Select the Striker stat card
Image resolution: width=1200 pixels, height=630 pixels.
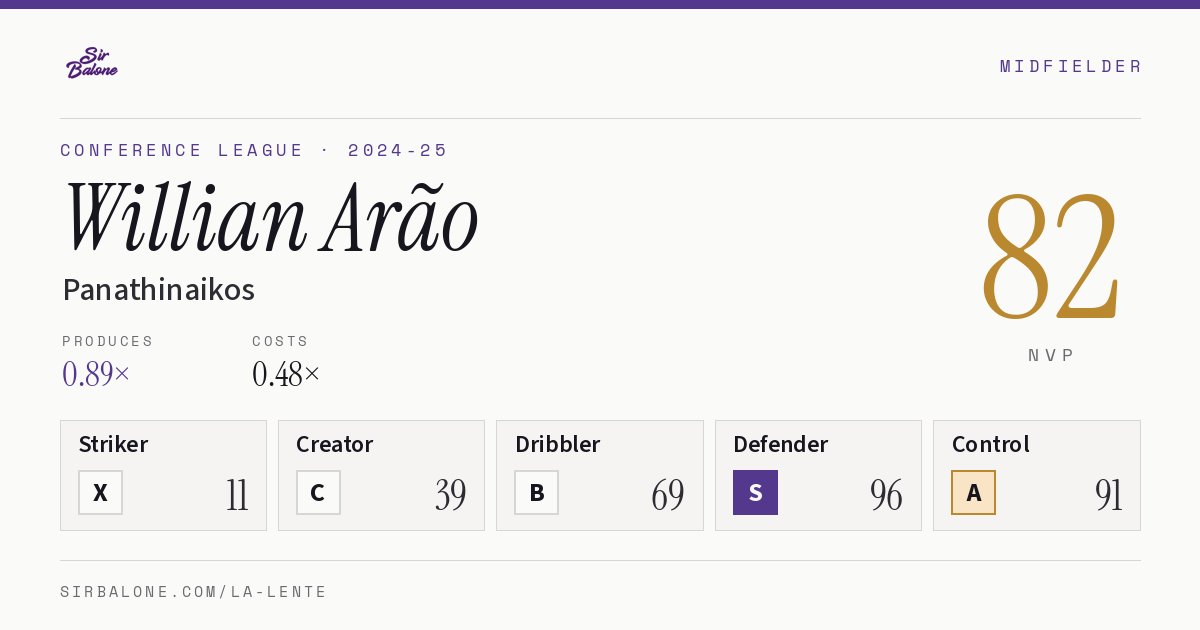coord(163,475)
